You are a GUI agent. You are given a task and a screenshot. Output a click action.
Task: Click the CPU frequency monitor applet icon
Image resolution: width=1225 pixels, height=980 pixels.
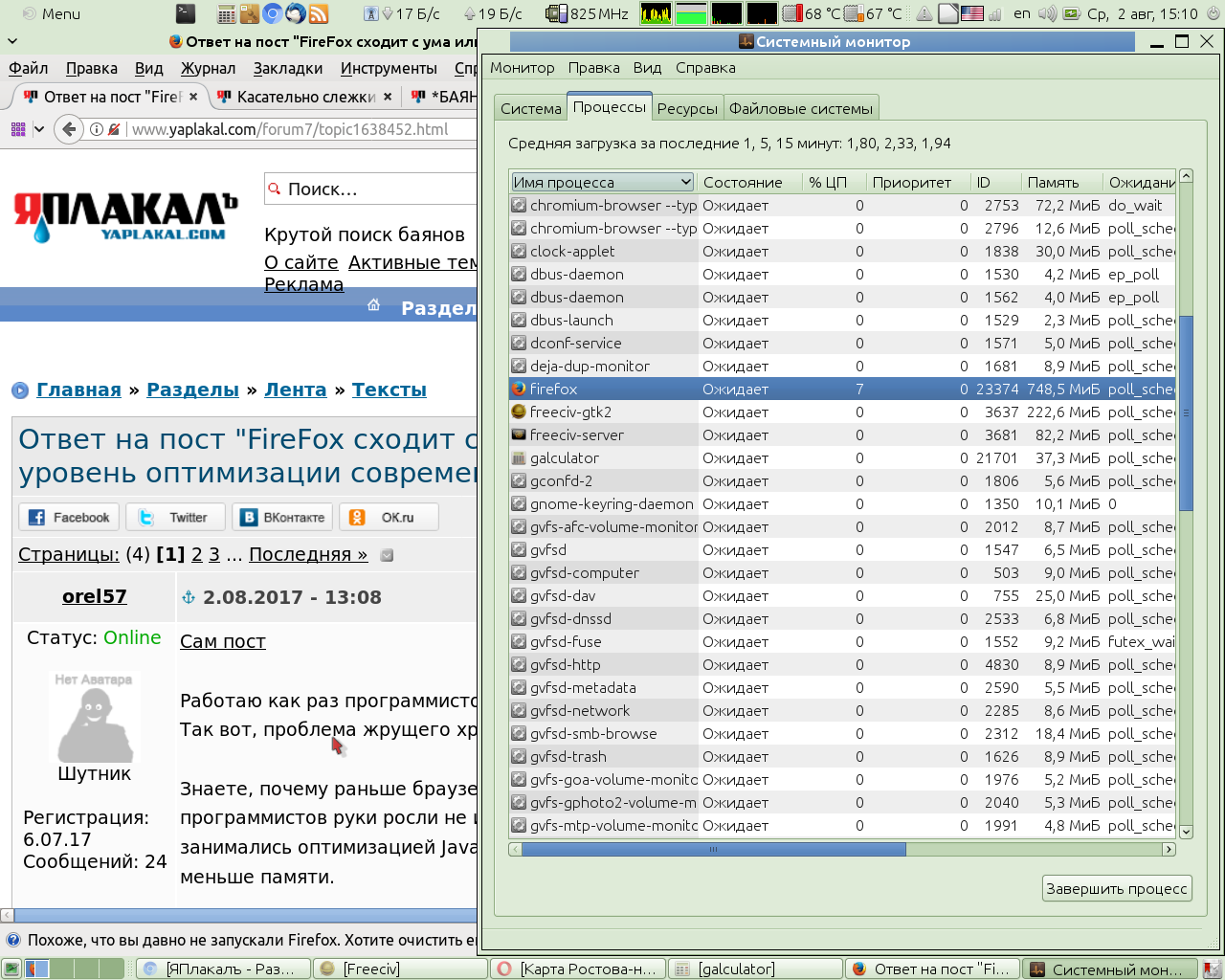point(557,13)
